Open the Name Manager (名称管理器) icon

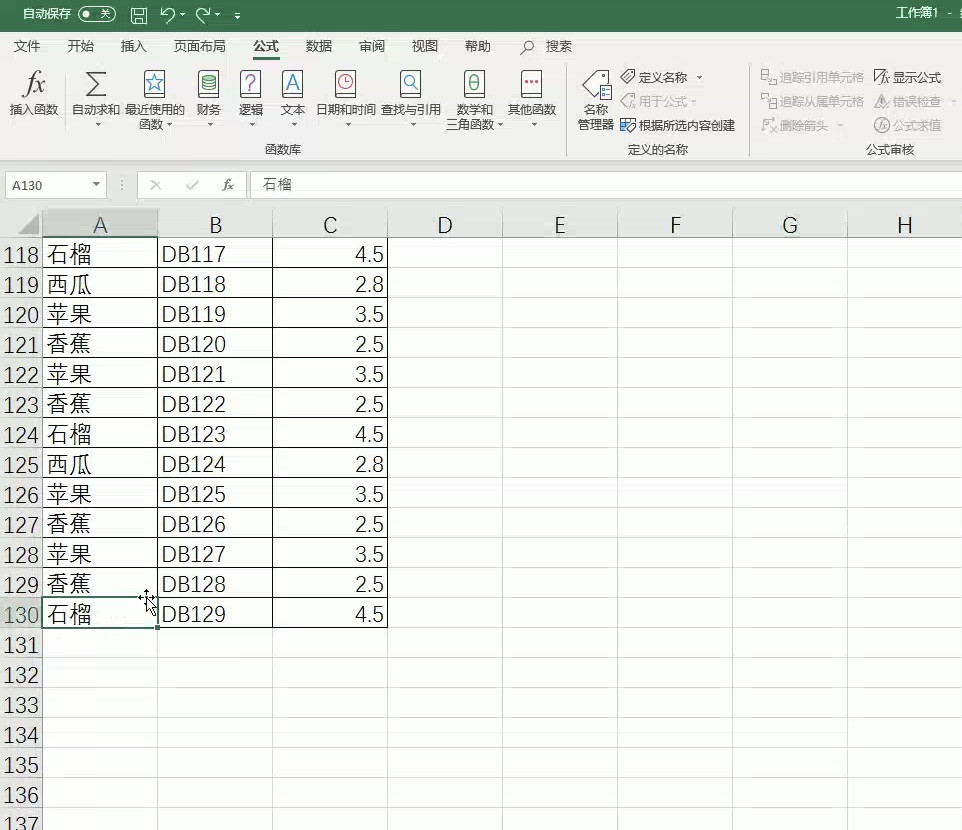(x=596, y=88)
